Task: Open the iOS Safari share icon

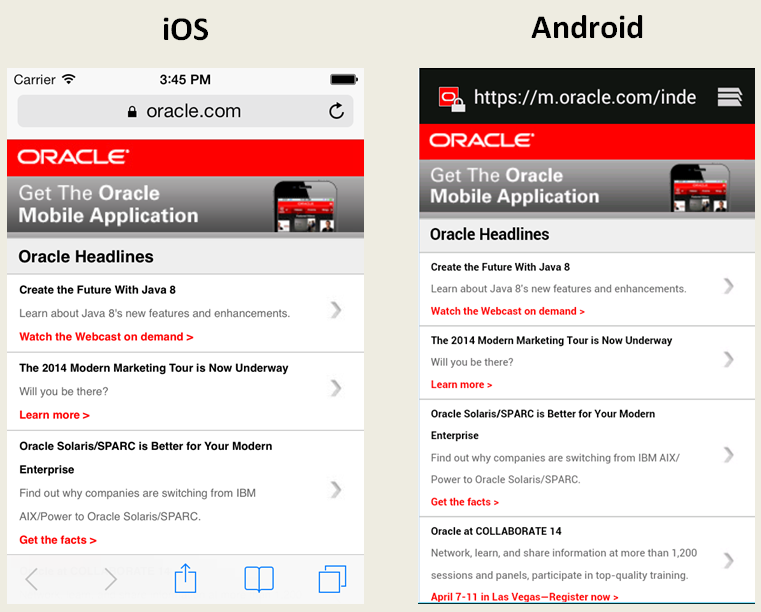Action: tap(185, 578)
